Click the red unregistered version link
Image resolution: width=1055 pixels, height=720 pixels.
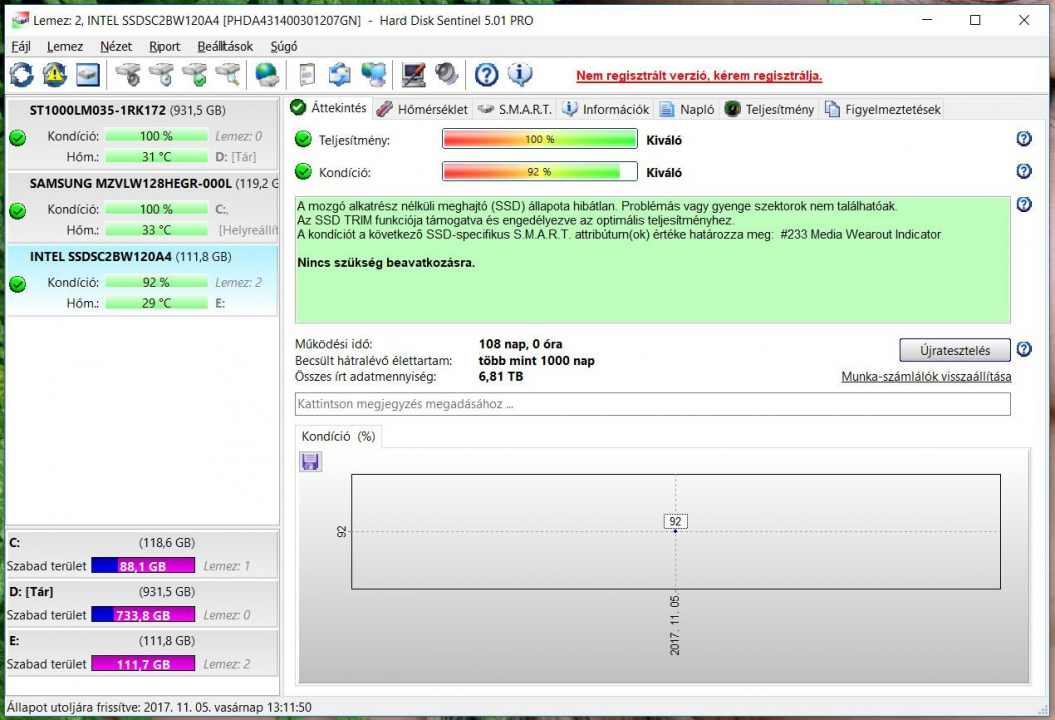(x=699, y=75)
